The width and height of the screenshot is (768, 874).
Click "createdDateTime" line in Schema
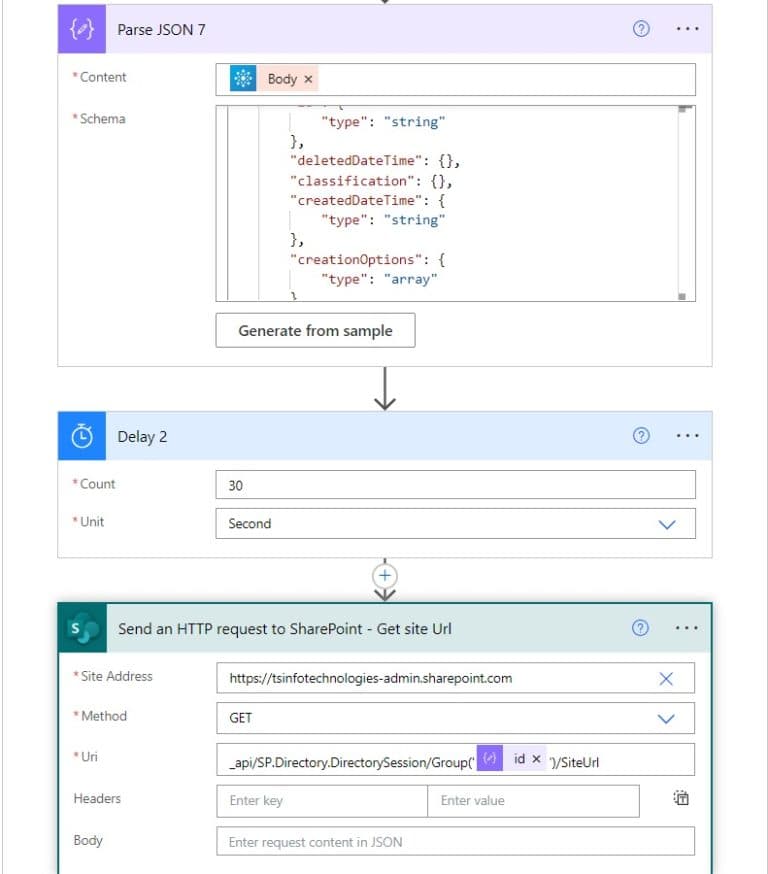(x=367, y=201)
